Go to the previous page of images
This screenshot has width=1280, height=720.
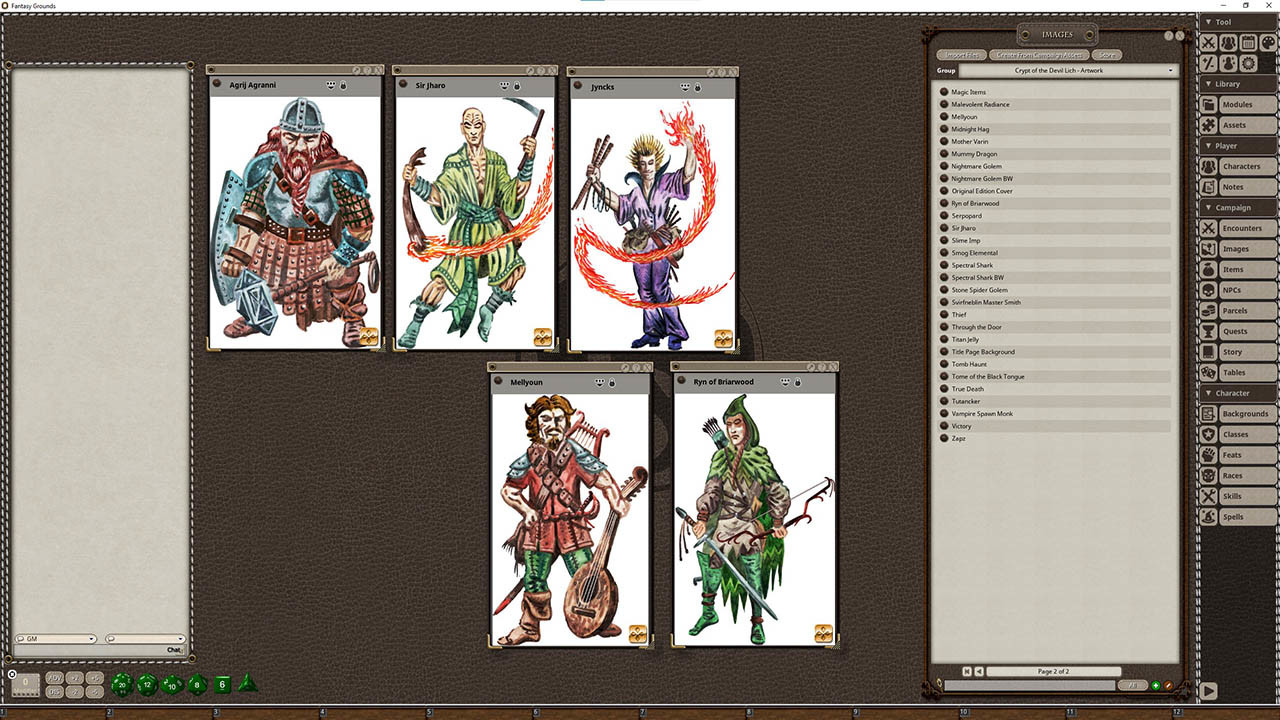click(979, 671)
